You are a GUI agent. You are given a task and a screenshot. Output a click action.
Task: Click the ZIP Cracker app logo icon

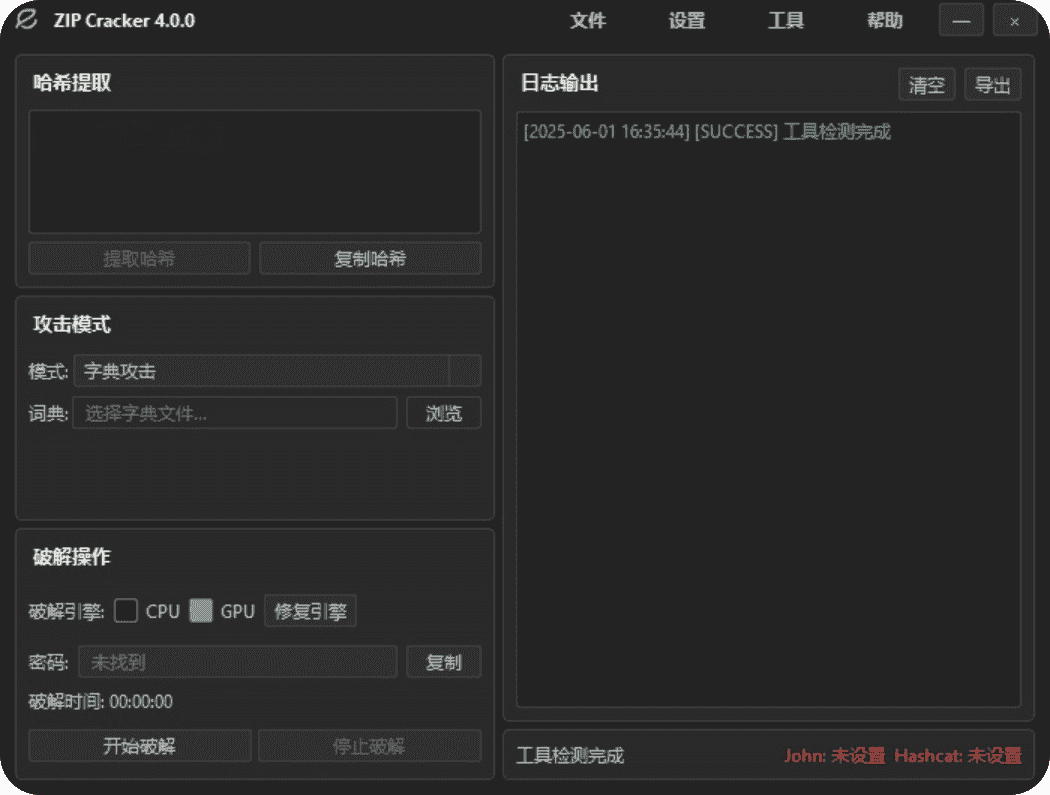pyautogui.click(x=27, y=20)
